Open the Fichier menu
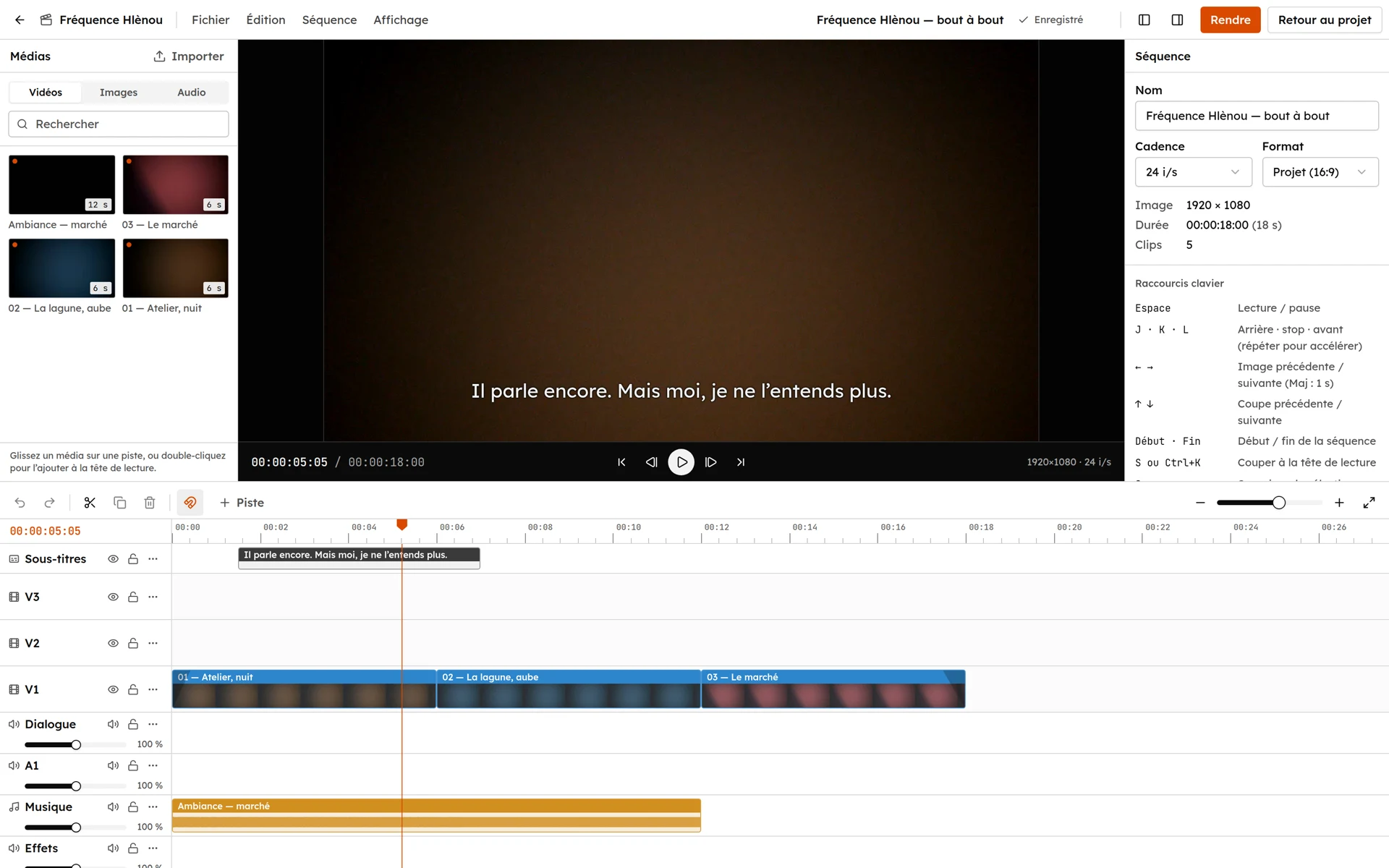Image resolution: width=1389 pixels, height=868 pixels. click(211, 20)
